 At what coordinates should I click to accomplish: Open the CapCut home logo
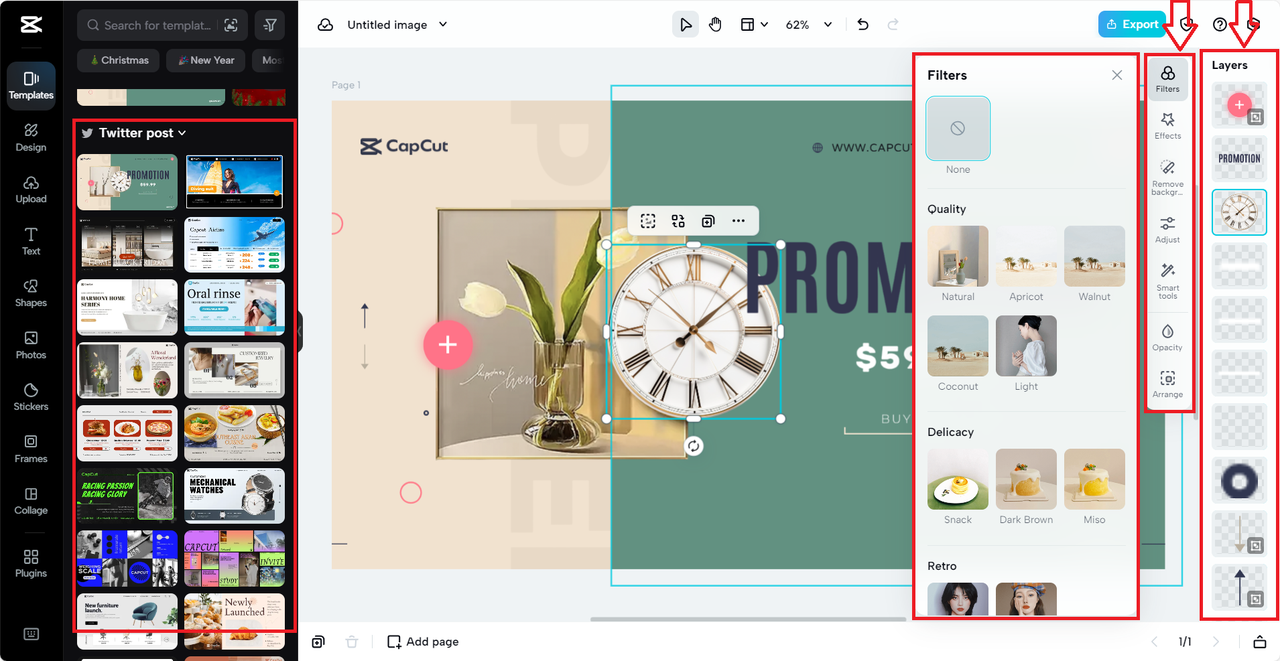[x=31, y=25]
